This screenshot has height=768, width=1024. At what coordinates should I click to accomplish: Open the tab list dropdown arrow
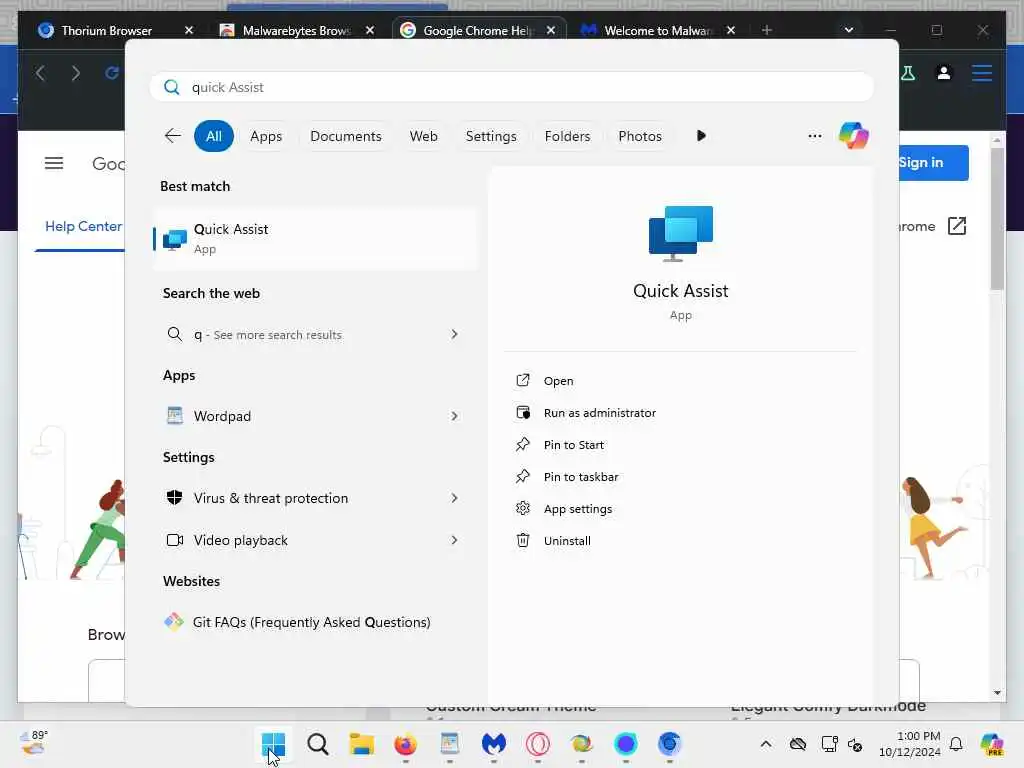(x=848, y=30)
